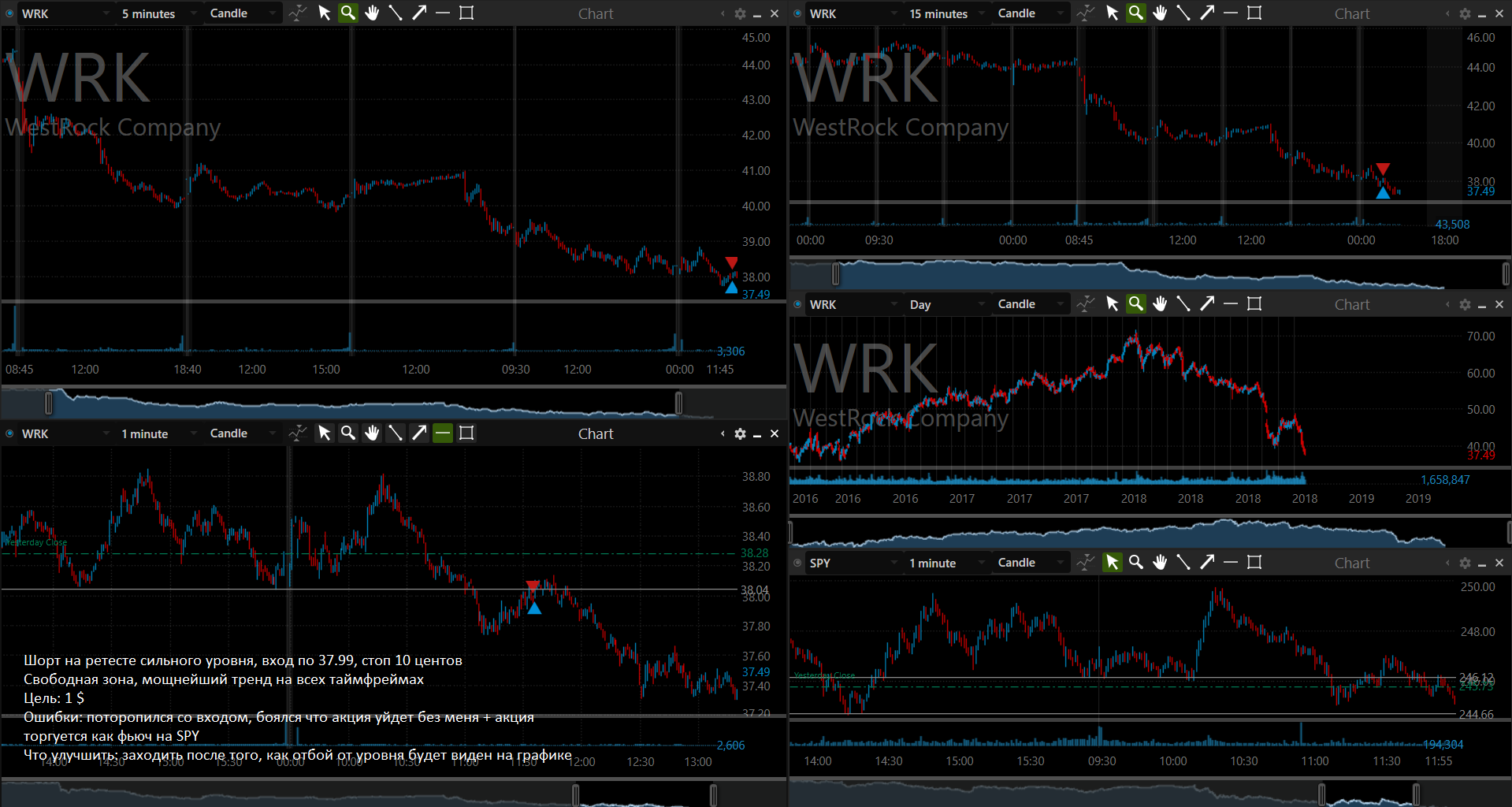Image resolution: width=1512 pixels, height=807 pixels.
Task: Toggle link circle next to WRK in 1 minute chart
Action: pos(9,433)
